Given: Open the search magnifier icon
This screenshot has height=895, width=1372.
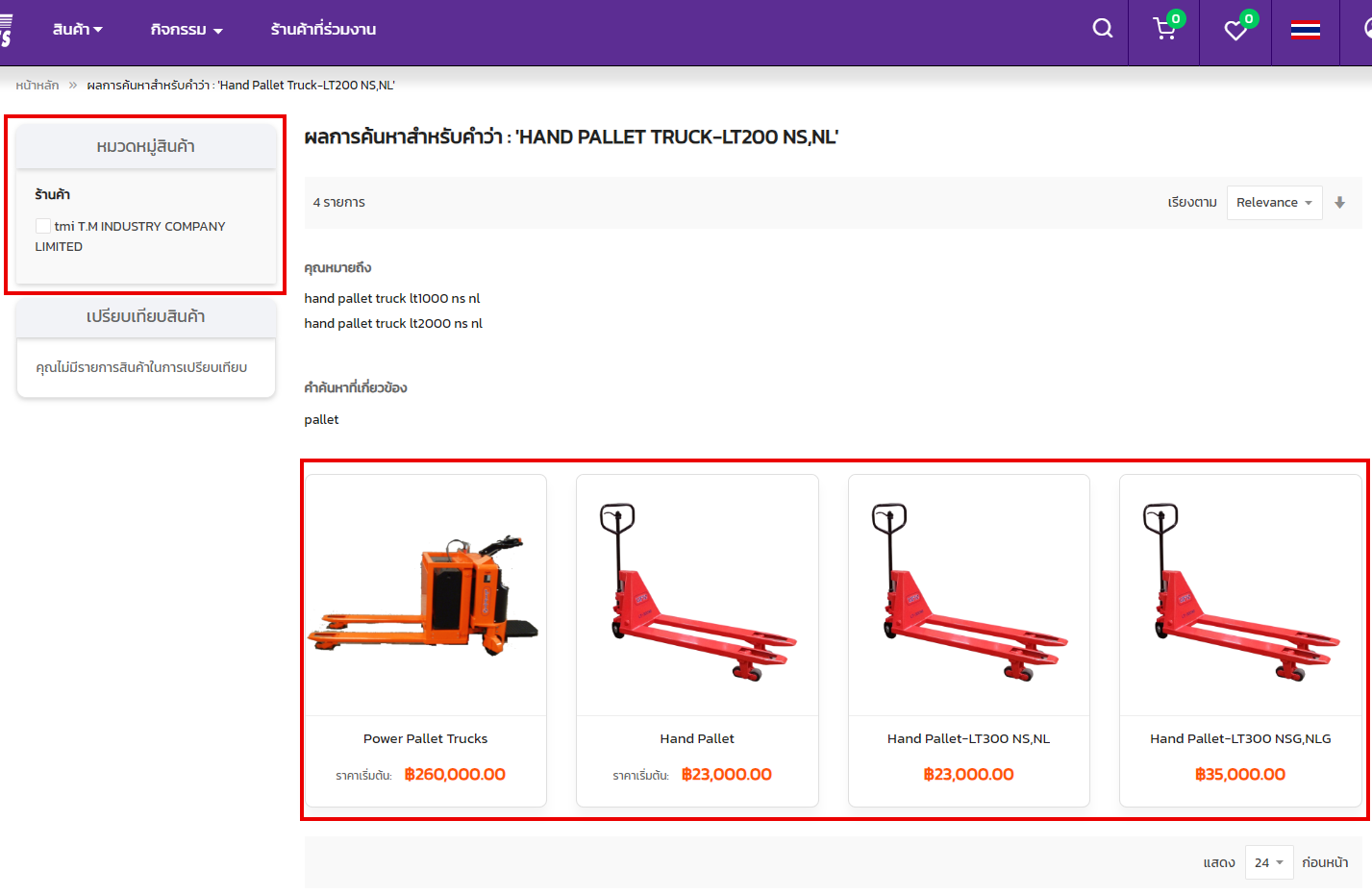Looking at the screenshot, I should tap(1103, 29).
